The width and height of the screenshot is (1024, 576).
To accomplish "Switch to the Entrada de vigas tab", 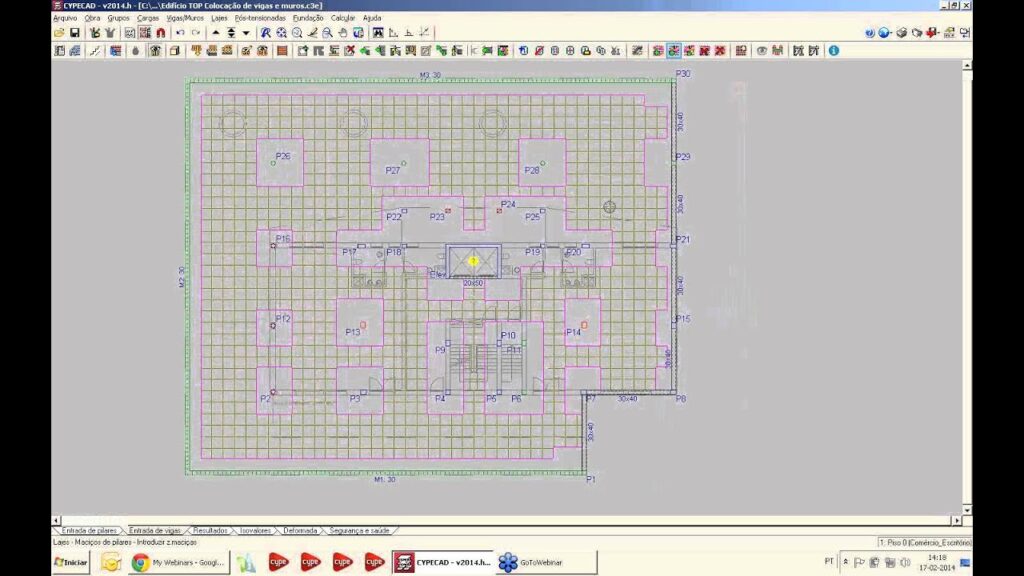I will pos(155,530).
